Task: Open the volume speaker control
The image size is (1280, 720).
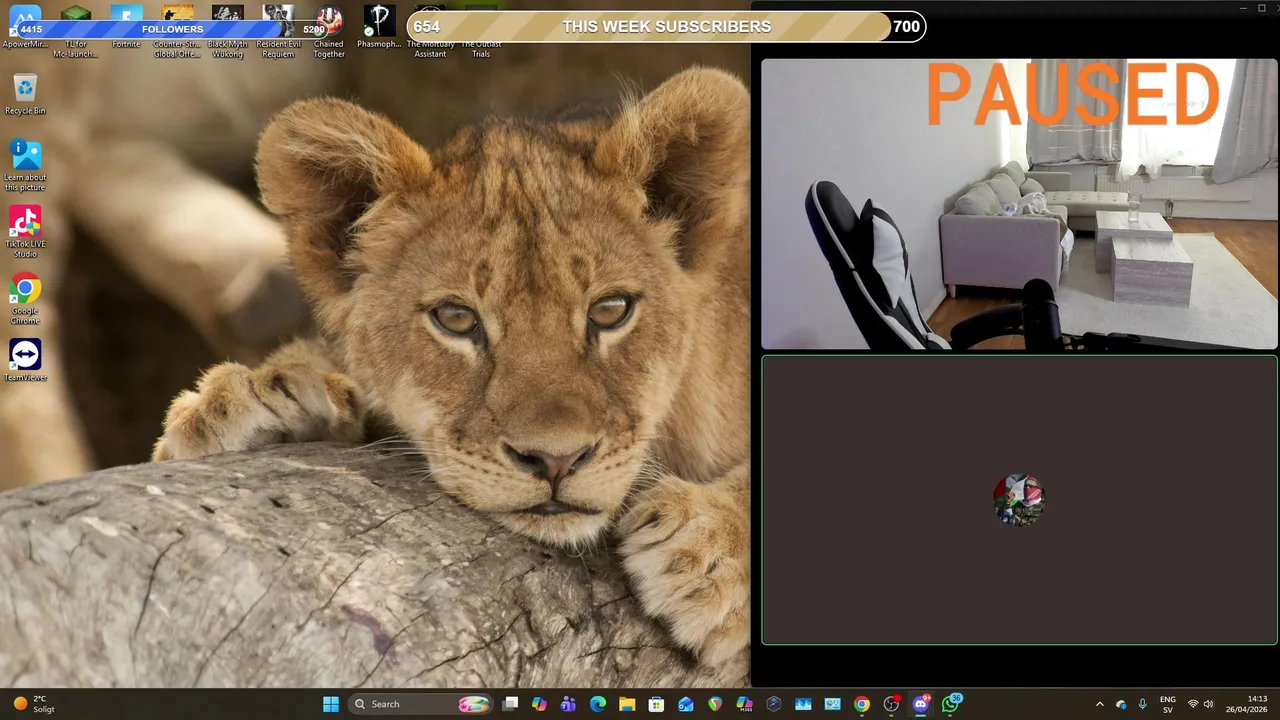Action: 1208,704
